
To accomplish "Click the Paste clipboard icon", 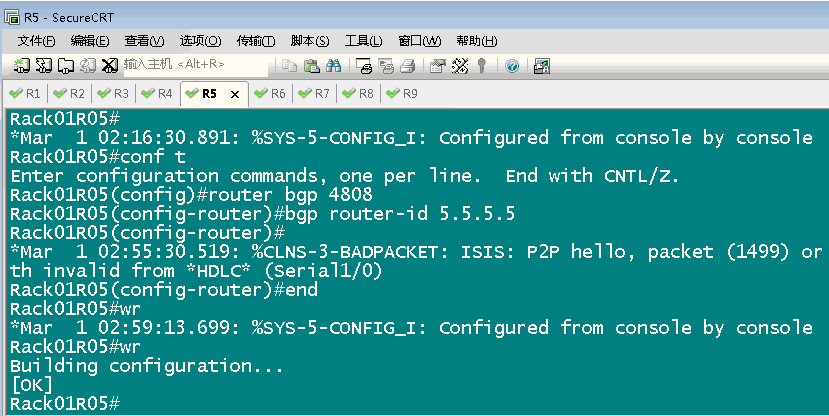I will pos(312,66).
